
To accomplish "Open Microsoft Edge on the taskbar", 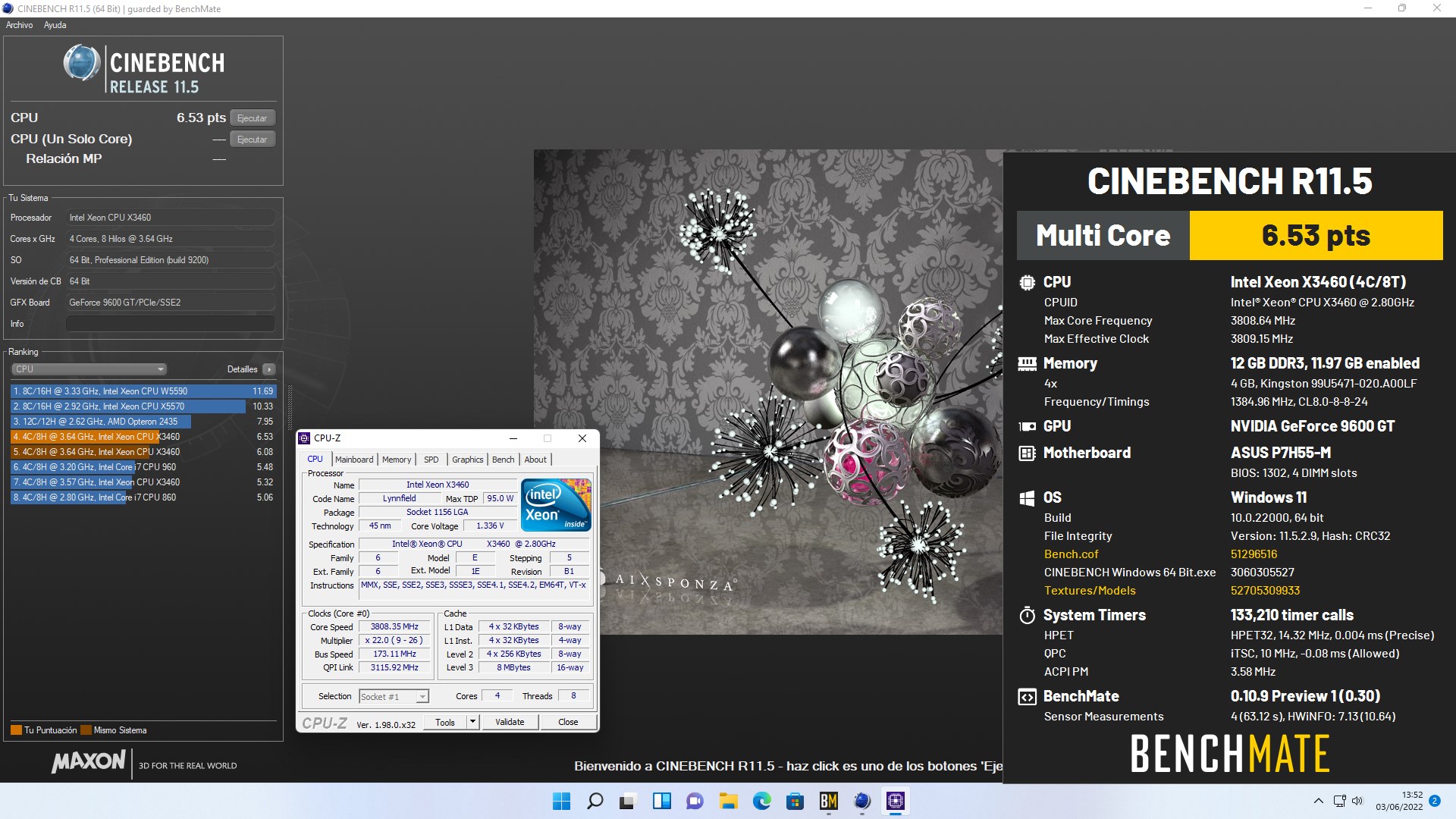I will (762, 802).
